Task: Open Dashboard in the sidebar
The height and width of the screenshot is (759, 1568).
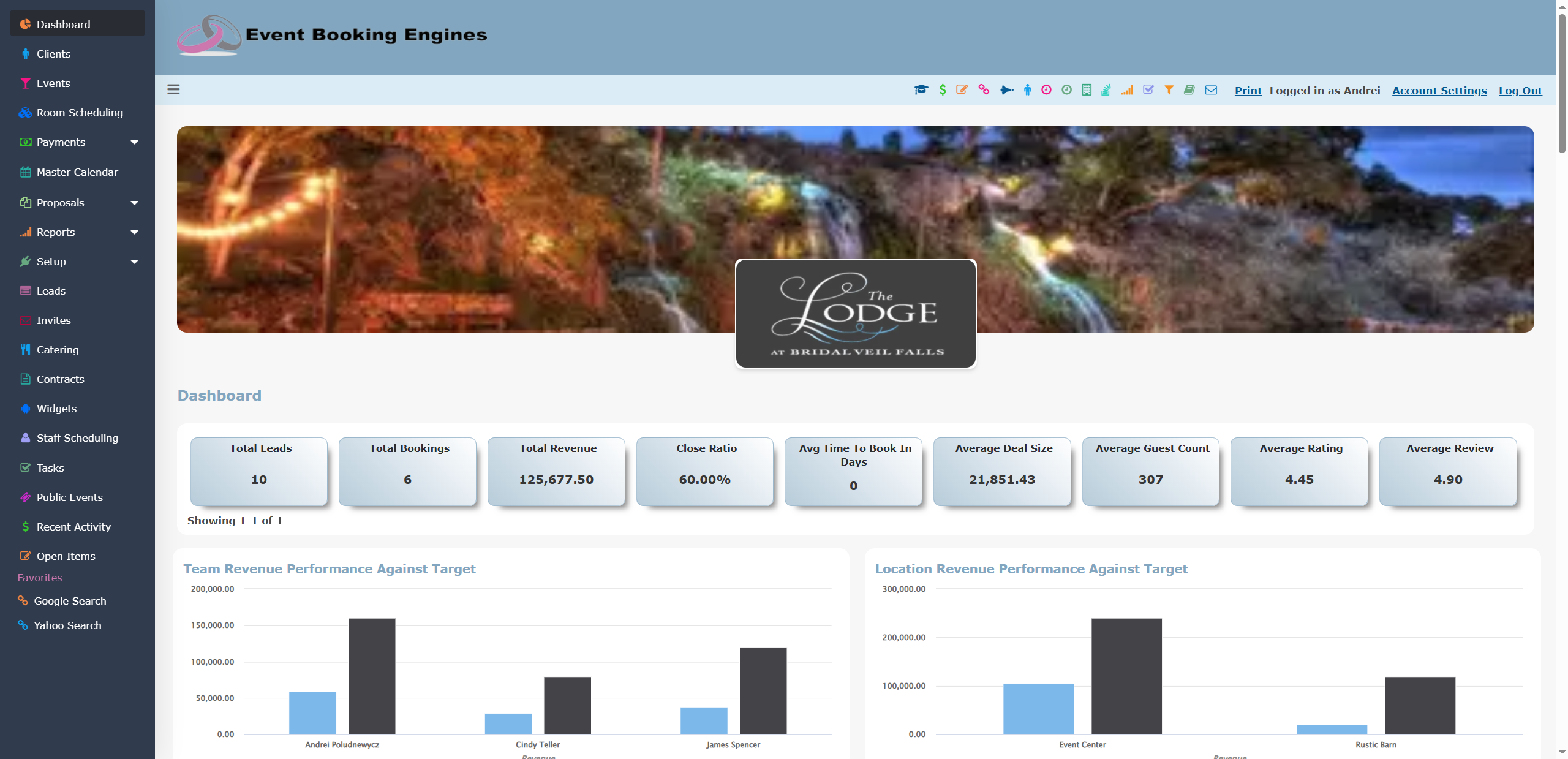Action: (x=77, y=24)
